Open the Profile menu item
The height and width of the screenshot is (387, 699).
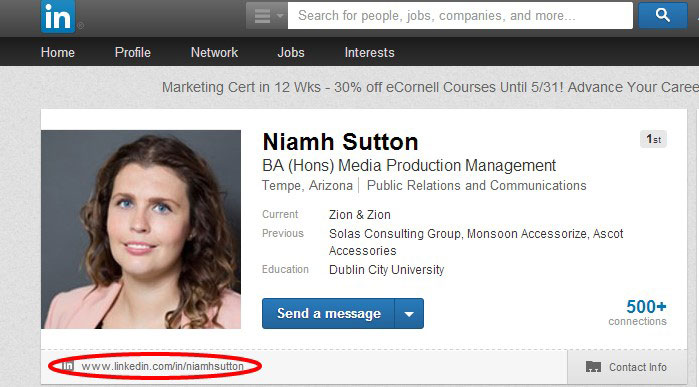coord(133,52)
